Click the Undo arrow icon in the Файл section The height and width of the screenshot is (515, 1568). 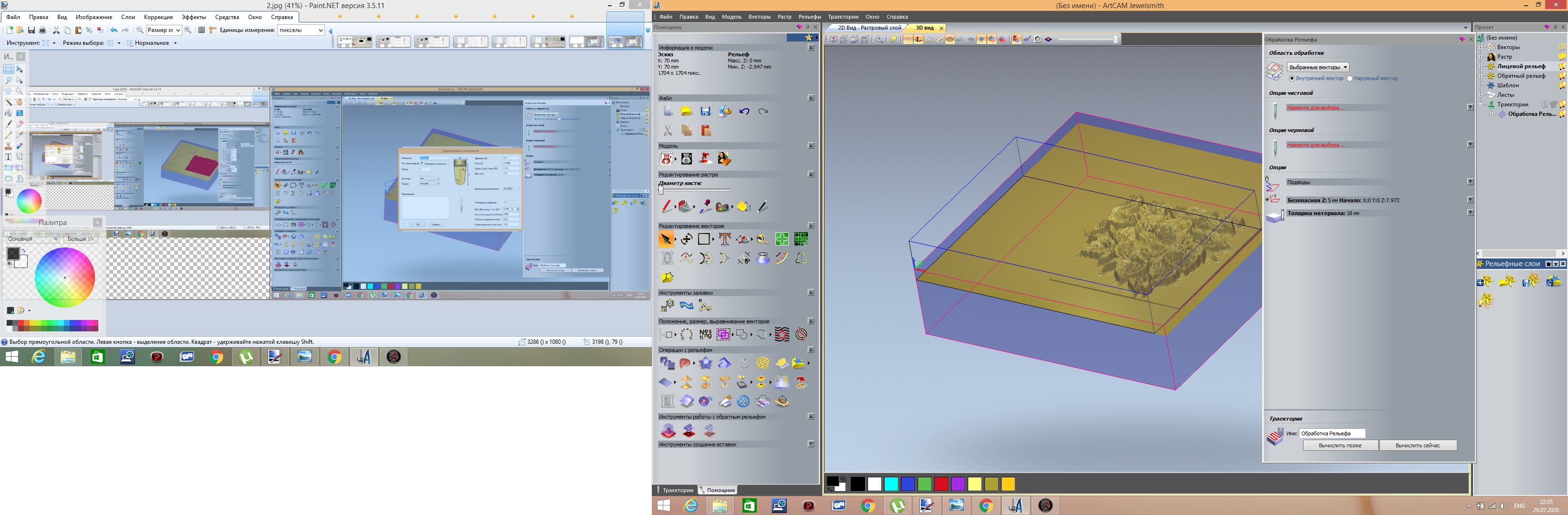(x=744, y=111)
